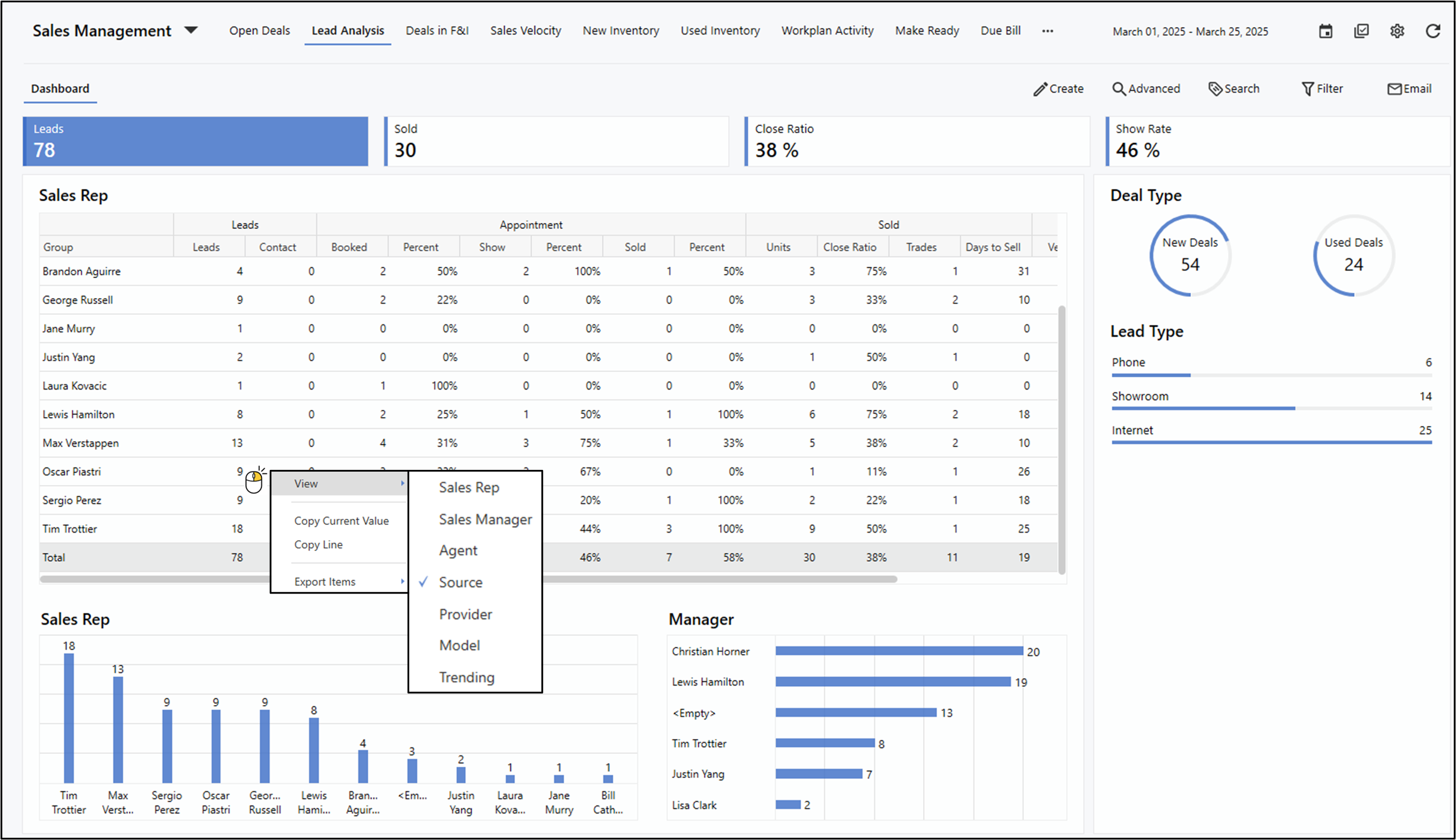Open the ellipsis overflow menu in navigation
Viewport: 1456px width, 840px height.
[x=1048, y=31]
